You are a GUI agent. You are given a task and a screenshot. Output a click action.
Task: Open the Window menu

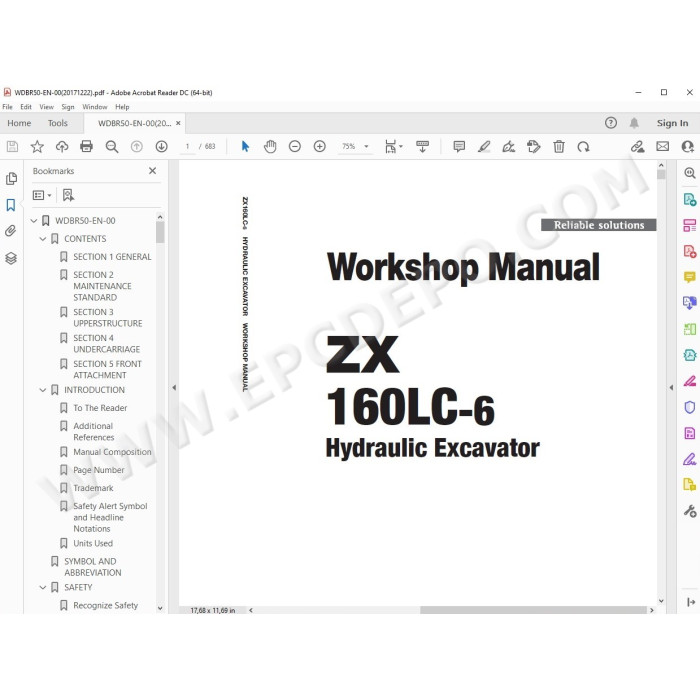pos(95,107)
